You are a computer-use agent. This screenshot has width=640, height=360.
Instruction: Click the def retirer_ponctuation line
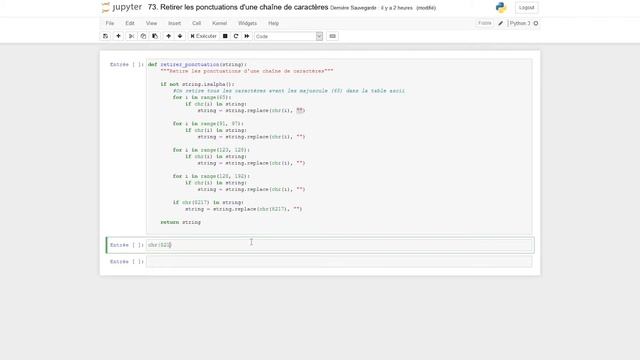point(197,64)
